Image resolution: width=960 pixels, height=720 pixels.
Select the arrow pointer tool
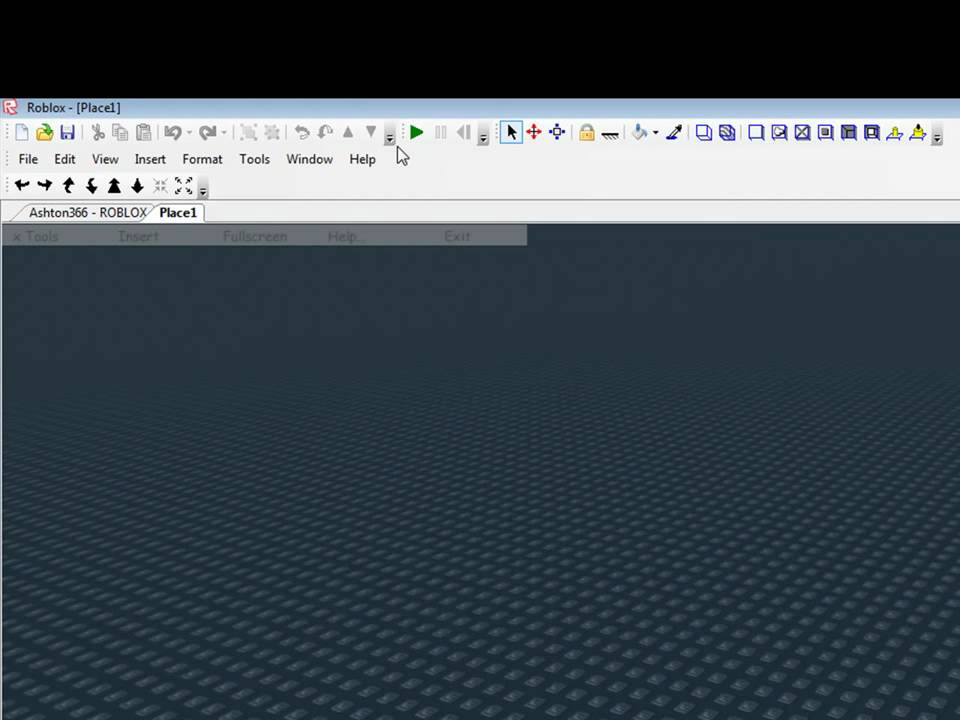(511, 132)
